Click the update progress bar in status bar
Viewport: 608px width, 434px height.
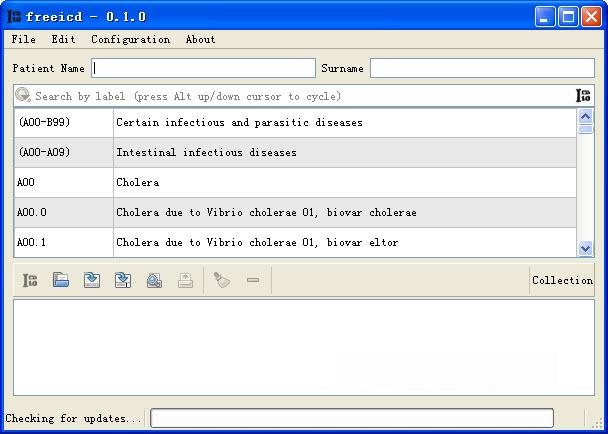[x=352, y=418]
